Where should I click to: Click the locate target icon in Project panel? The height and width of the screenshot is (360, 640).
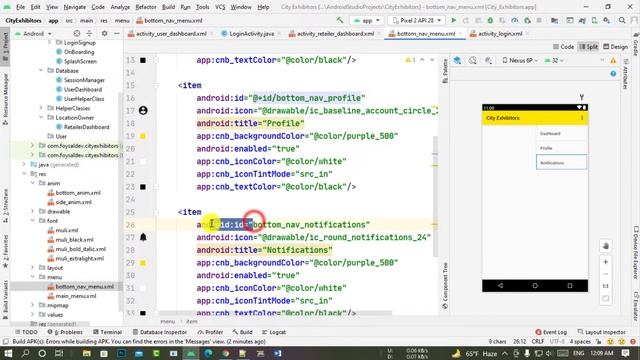77,33
